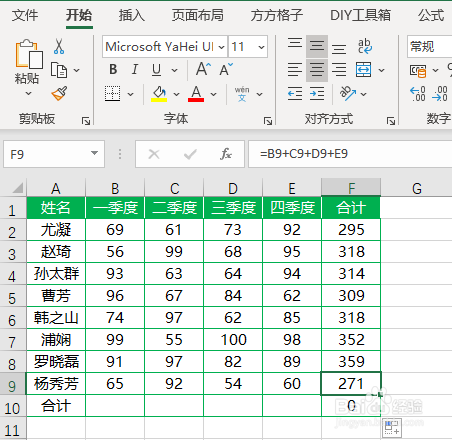Toggle Italic formatting
The width and height of the screenshot is (452, 440).
pos(135,69)
